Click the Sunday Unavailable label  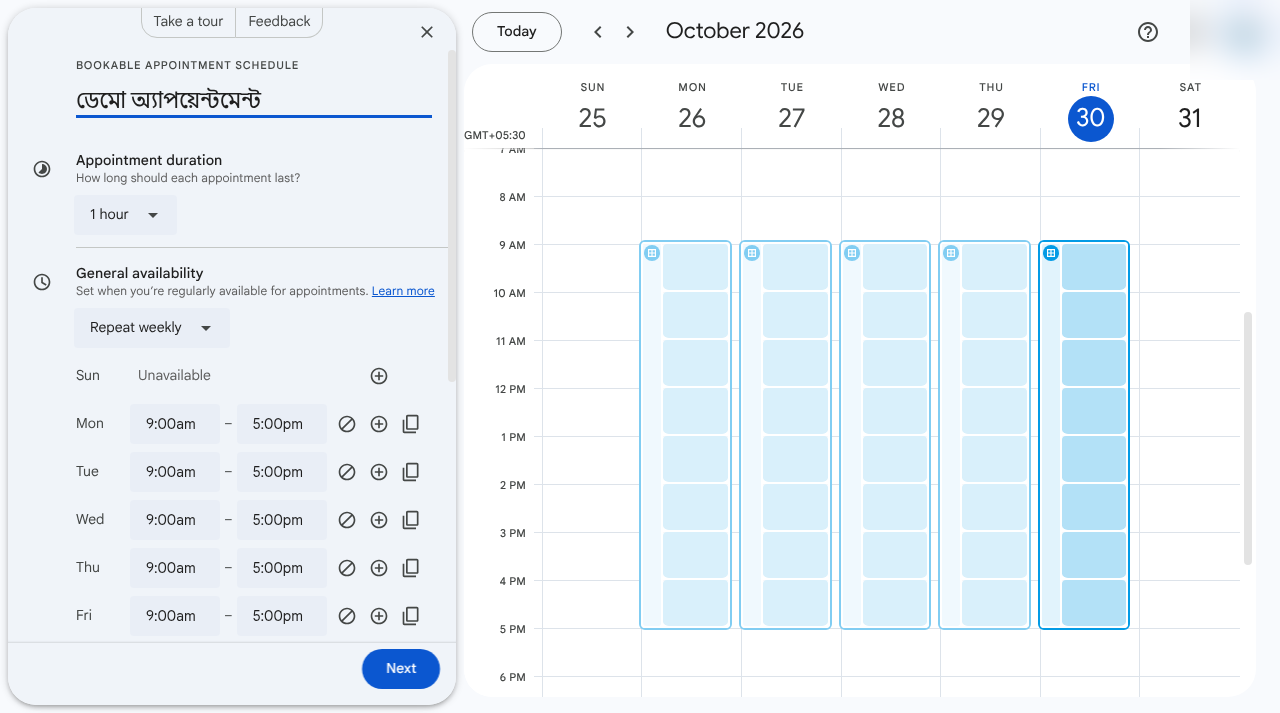pos(174,376)
